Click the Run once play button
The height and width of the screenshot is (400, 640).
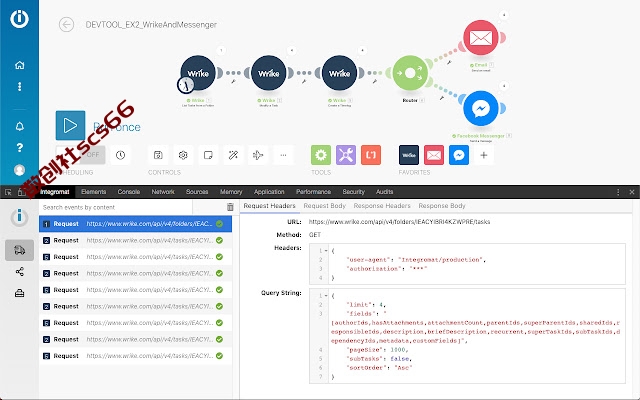[x=70, y=125]
